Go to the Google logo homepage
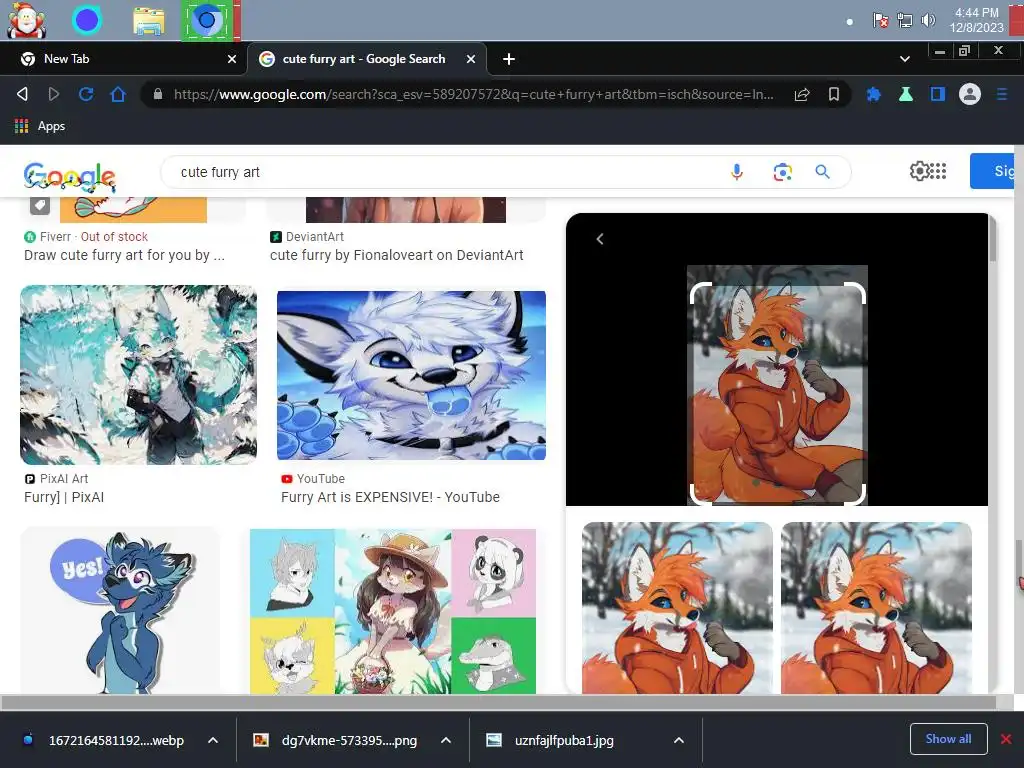 (69, 176)
